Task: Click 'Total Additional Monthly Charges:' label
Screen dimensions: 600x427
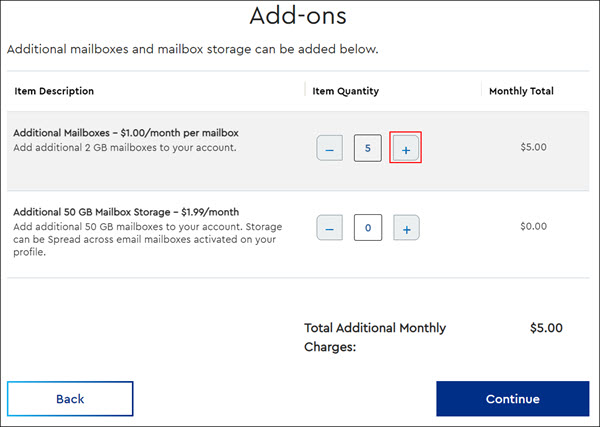Action: [x=375, y=337]
